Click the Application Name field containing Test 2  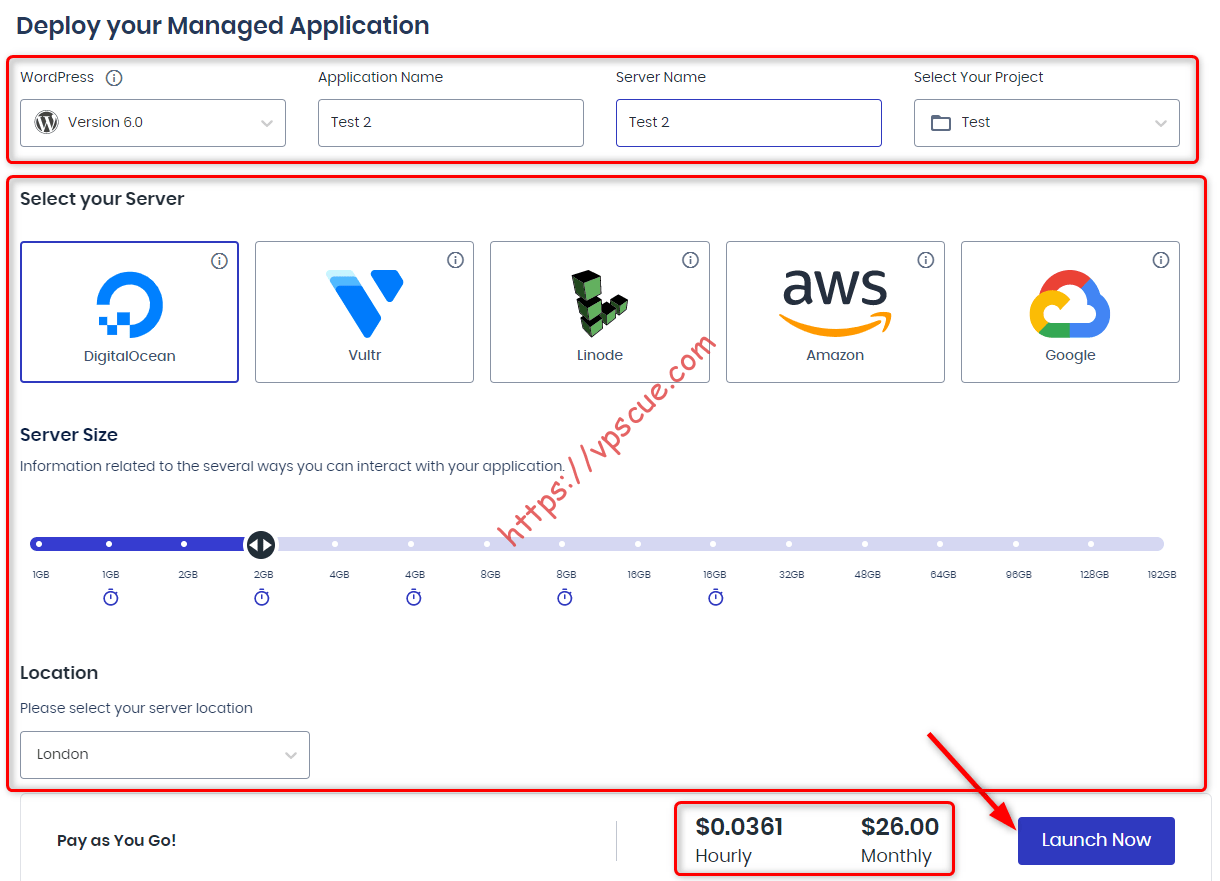[451, 123]
